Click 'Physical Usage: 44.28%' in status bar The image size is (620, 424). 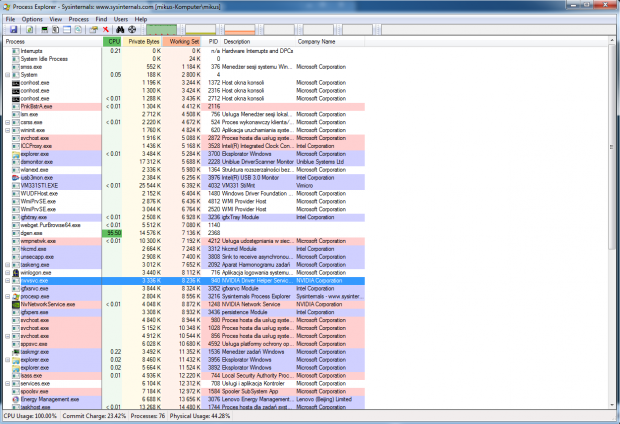[200, 416]
